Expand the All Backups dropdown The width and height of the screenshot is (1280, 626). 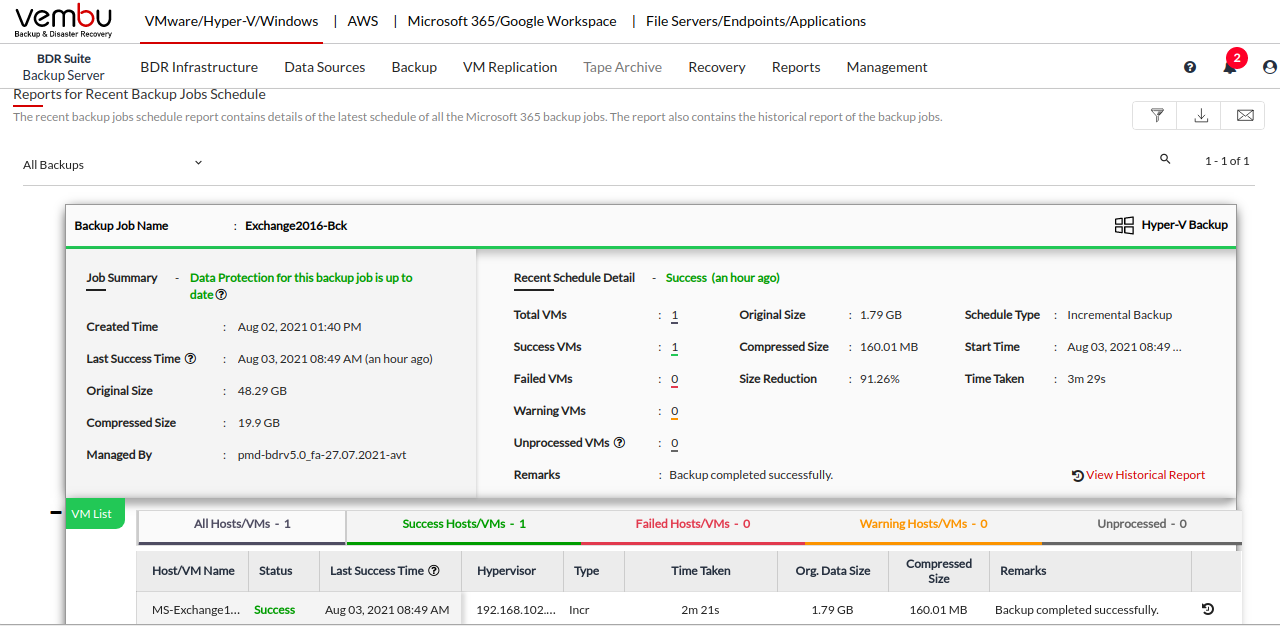coord(113,164)
